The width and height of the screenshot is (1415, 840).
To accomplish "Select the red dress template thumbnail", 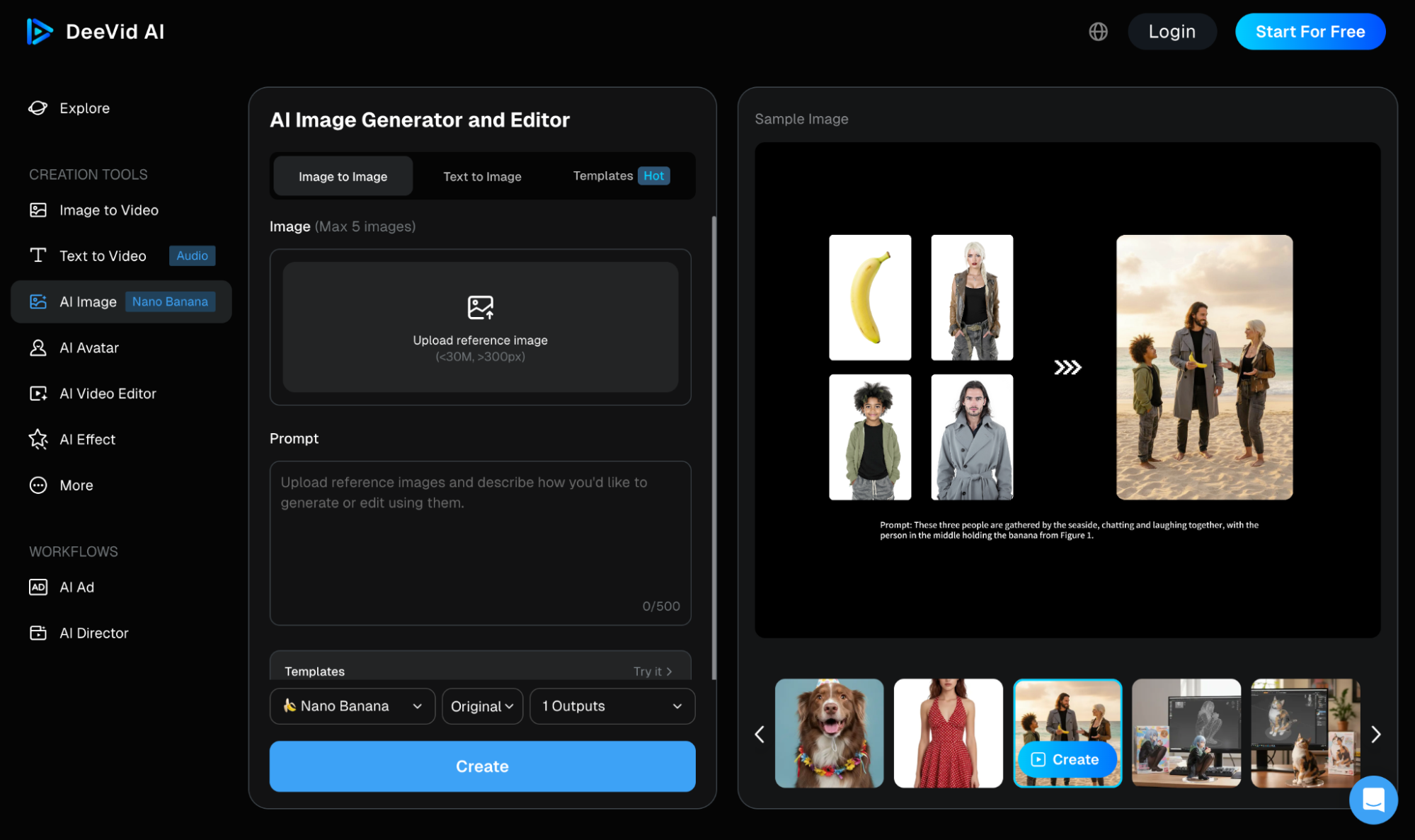I will click(x=949, y=733).
